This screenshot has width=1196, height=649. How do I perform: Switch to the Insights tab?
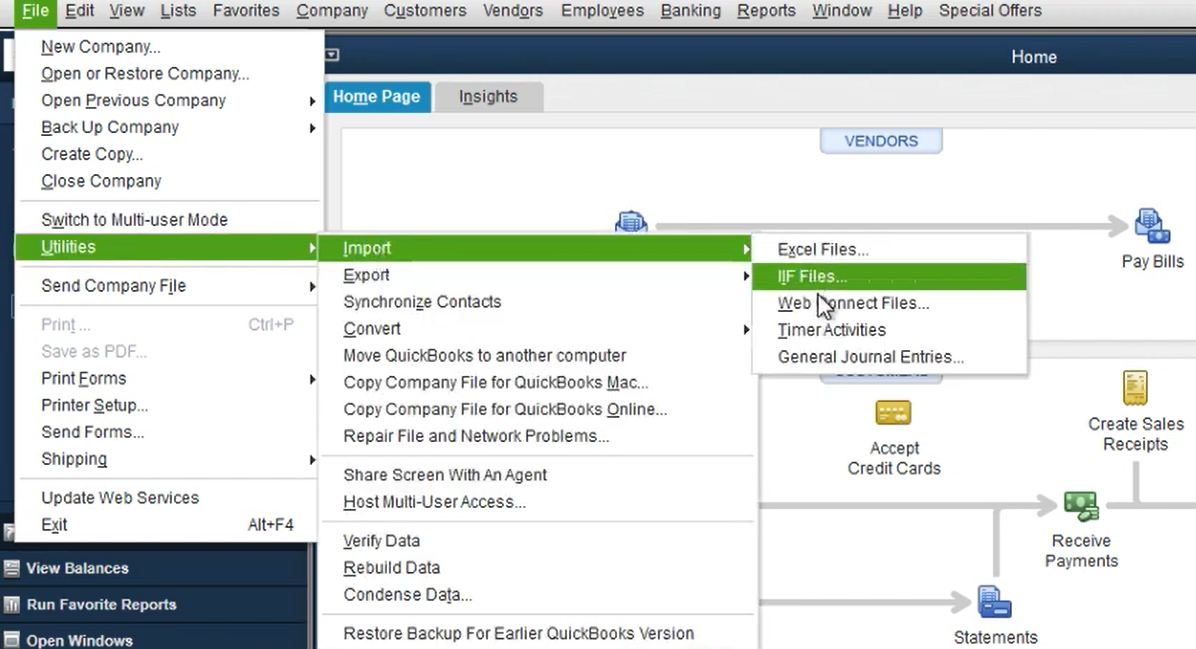pyautogui.click(x=488, y=97)
